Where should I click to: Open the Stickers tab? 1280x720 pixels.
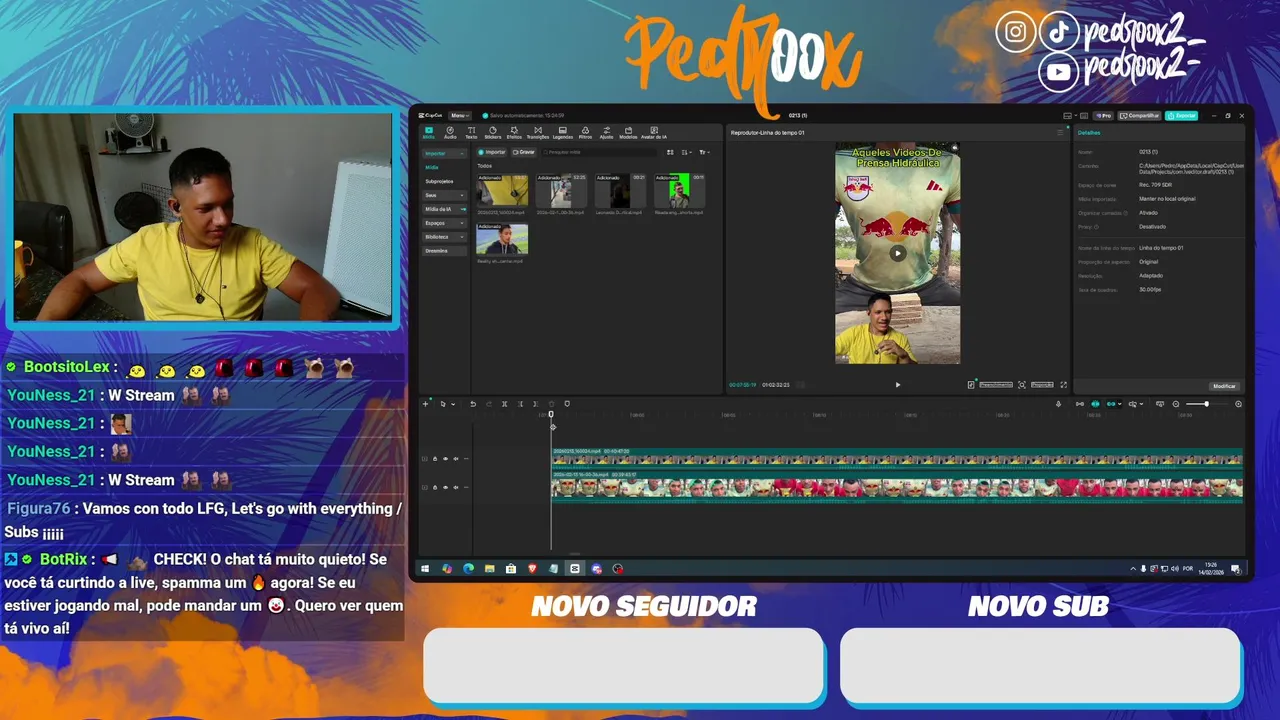493,132
